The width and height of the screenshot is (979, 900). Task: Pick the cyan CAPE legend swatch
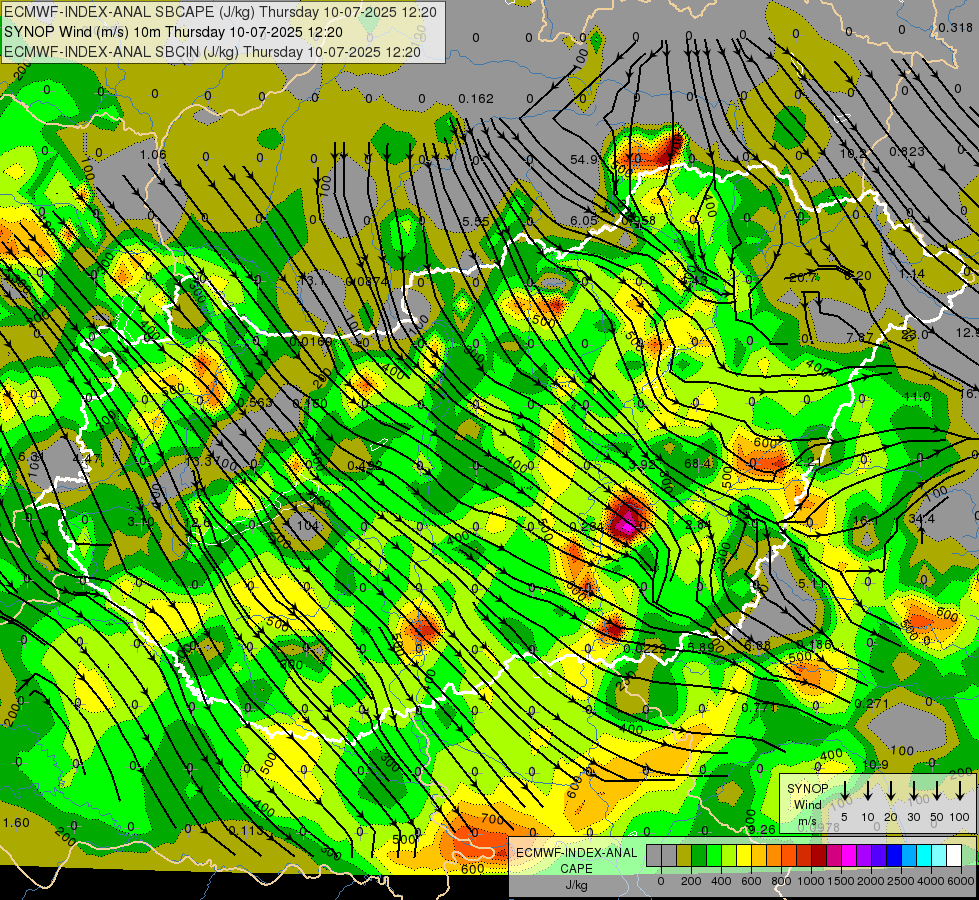(923, 856)
